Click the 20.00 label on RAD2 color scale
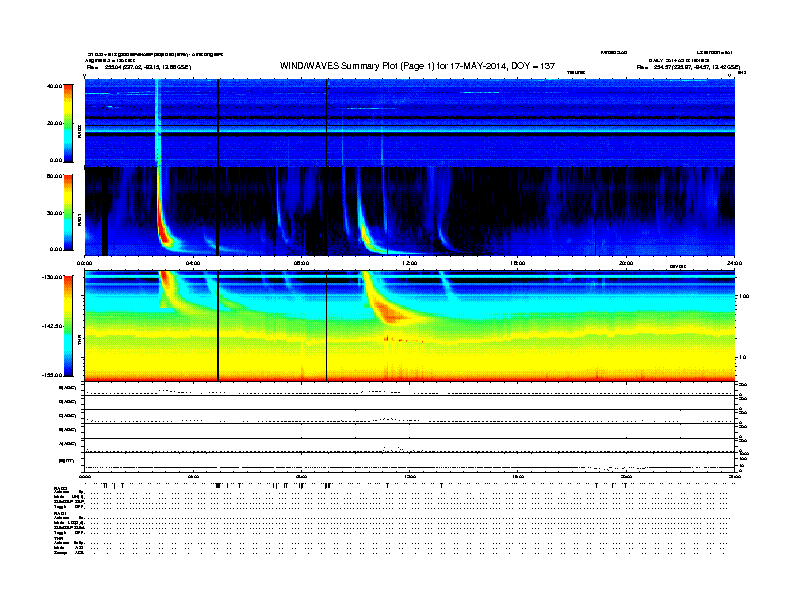The width and height of the screenshot is (792, 612). pos(54,123)
